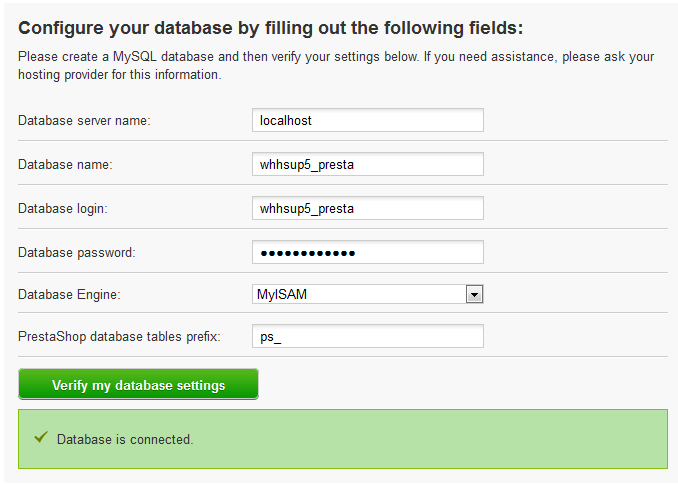The width and height of the screenshot is (678, 486).
Task: Click the "PrestaShop database tables prefix:" label
Action: tap(119, 337)
